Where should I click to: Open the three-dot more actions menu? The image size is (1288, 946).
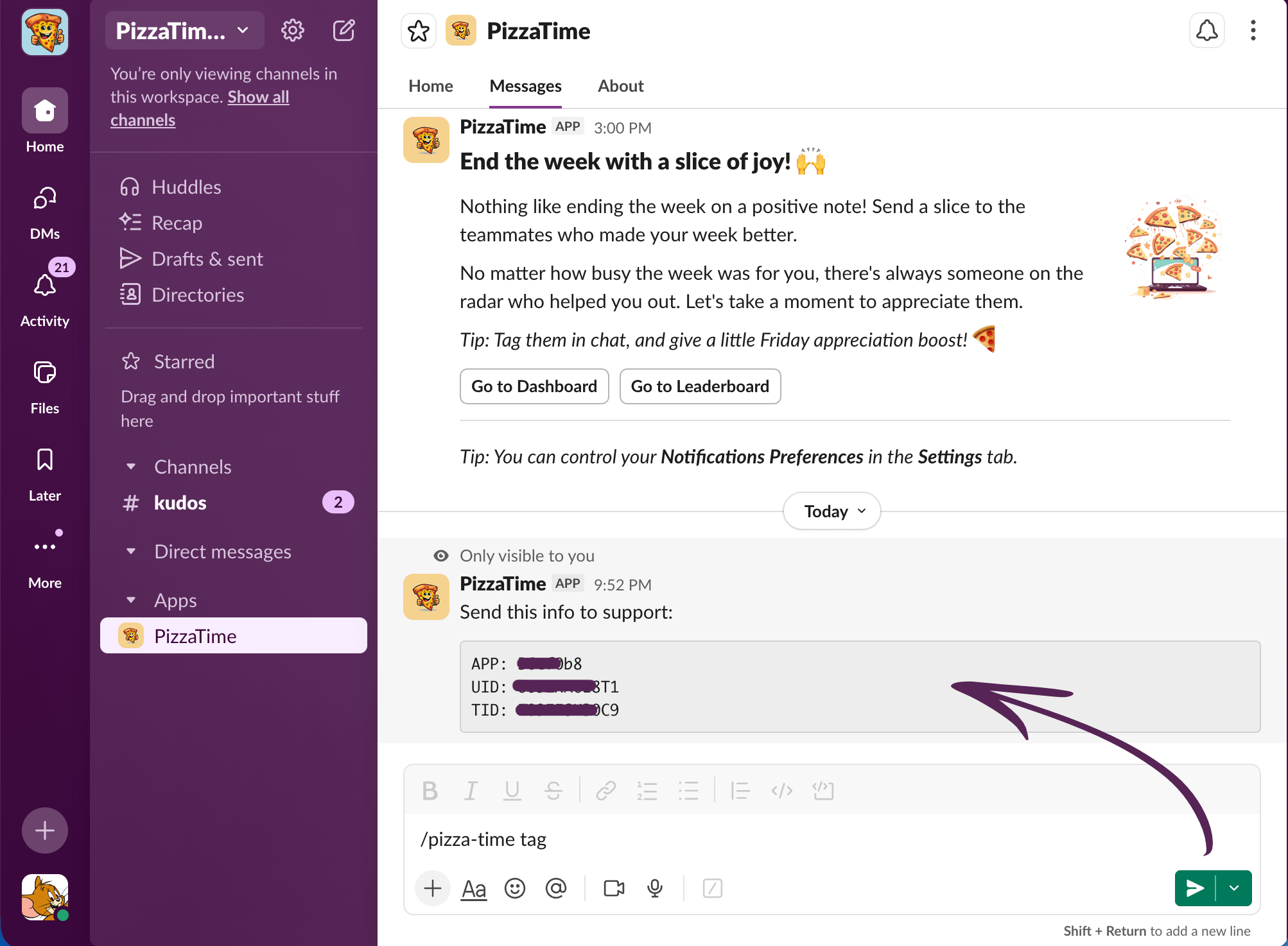[x=1253, y=31]
